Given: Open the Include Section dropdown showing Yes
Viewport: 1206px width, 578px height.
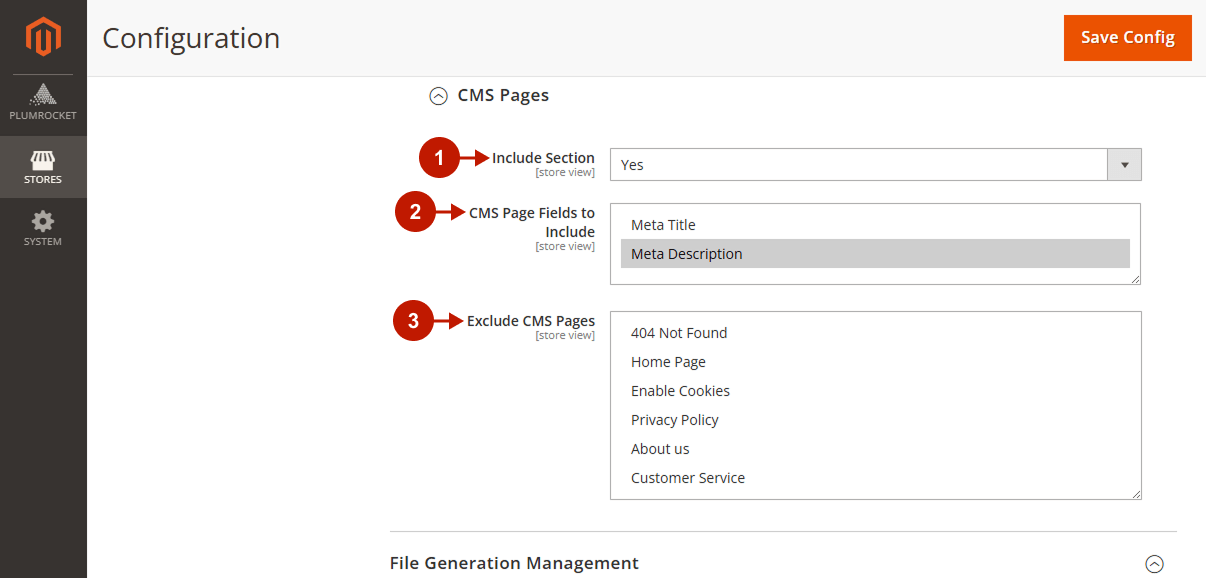Looking at the screenshot, I should (x=1123, y=164).
